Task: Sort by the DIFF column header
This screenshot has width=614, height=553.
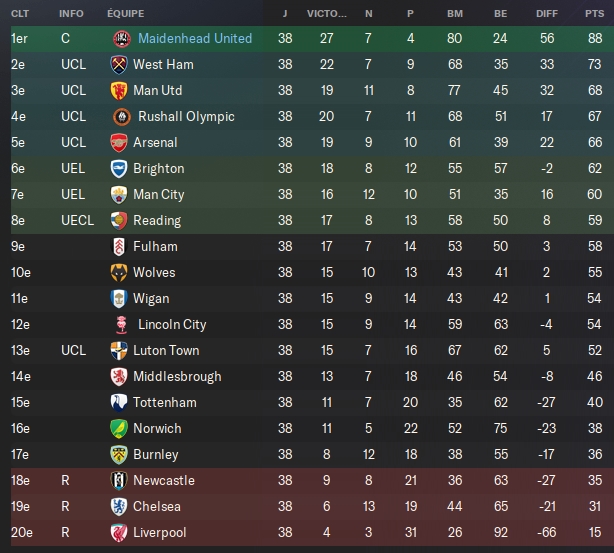Action: pos(547,14)
